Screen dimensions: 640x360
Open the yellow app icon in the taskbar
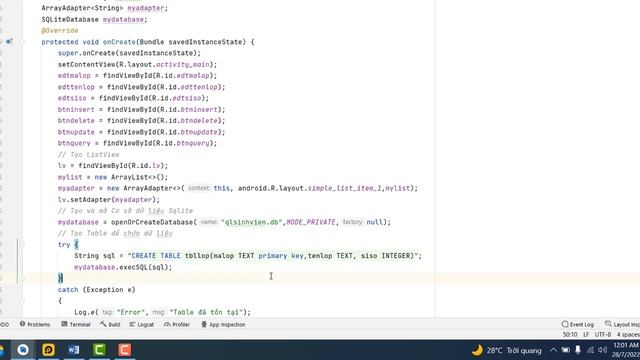pyautogui.click(x=48, y=350)
